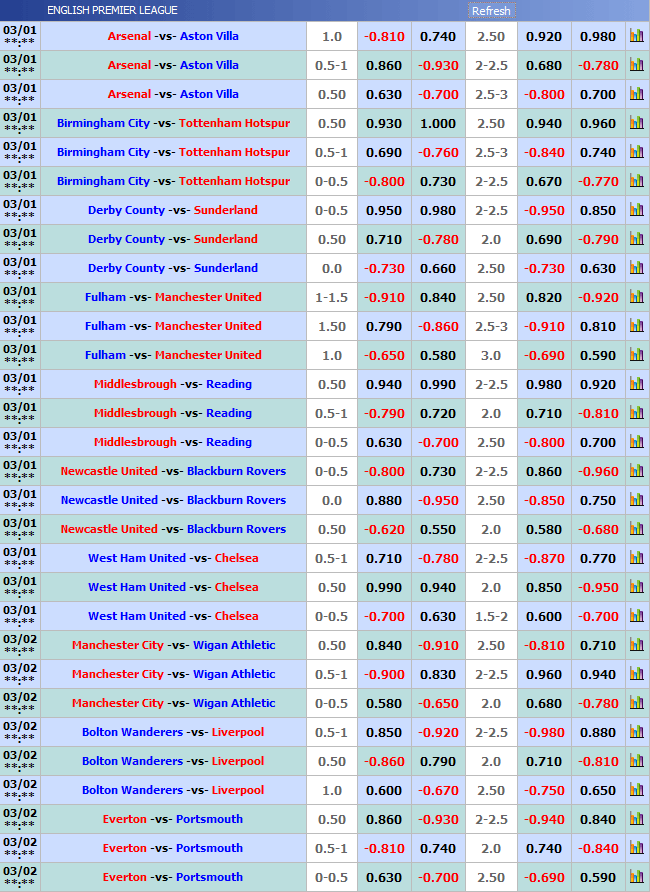The width and height of the screenshot is (650, 892).
Task: Show chart for Derby County 0-0.5 handicap row
Action: [637, 210]
